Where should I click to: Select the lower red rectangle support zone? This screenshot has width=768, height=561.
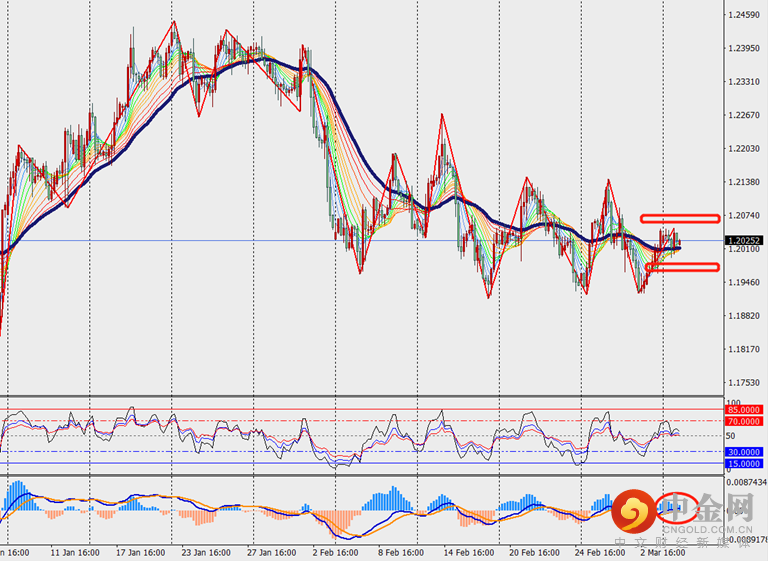pos(682,267)
